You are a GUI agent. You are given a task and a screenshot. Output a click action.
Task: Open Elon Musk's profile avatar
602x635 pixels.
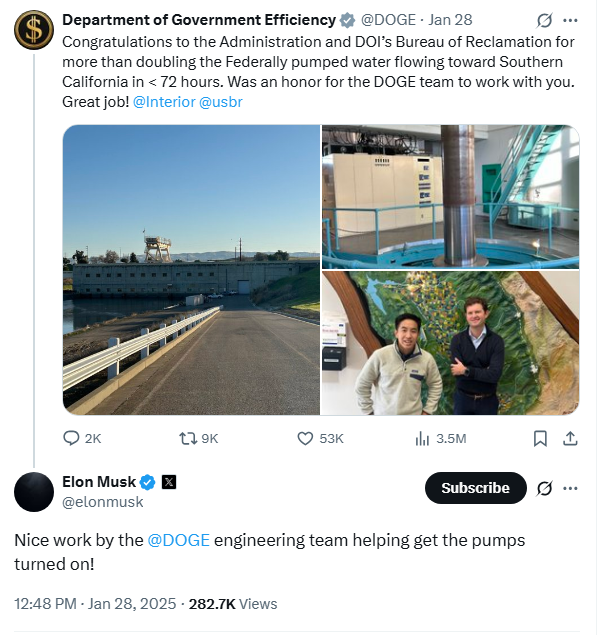(34, 491)
